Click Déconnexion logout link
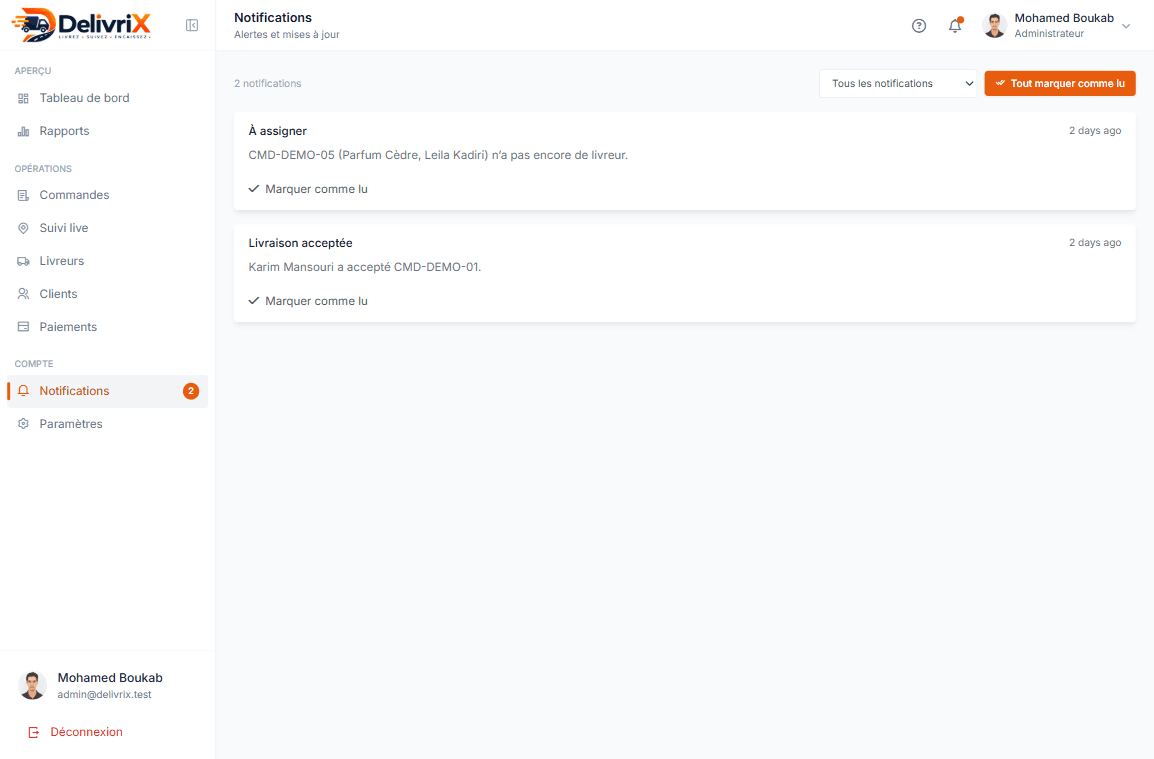Image resolution: width=1154 pixels, height=759 pixels. pos(76,732)
